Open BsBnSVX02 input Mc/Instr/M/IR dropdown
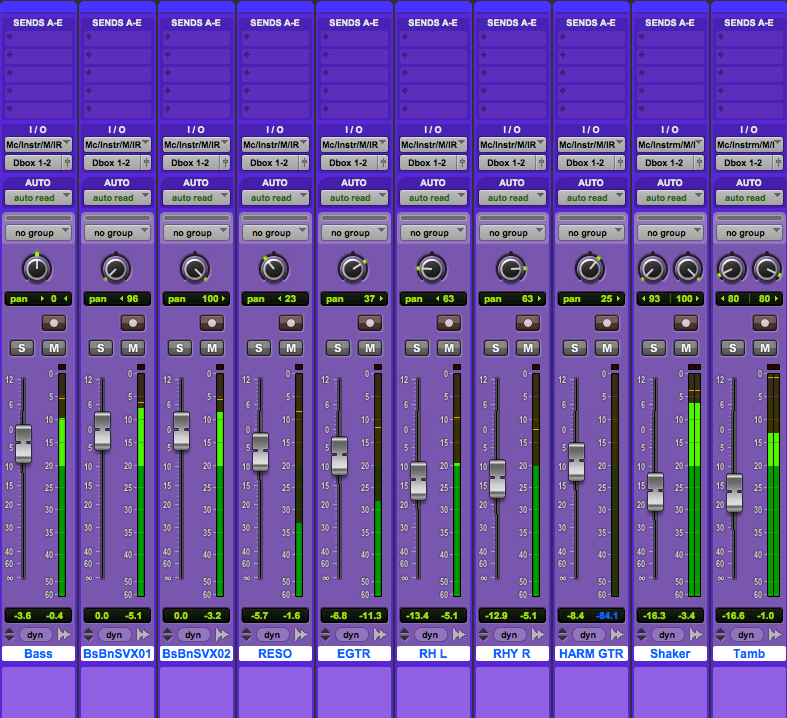The width and height of the screenshot is (787, 718). tap(196, 145)
